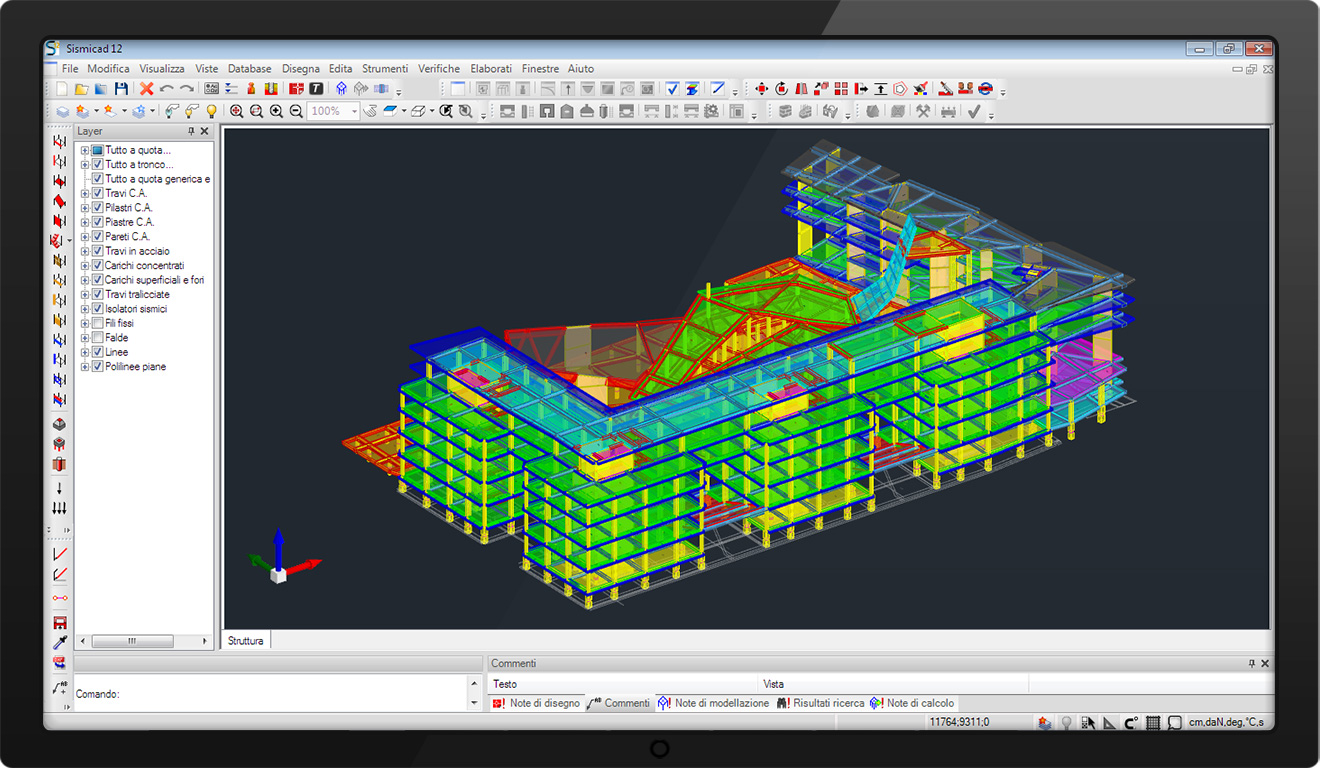Image resolution: width=1320 pixels, height=768 pixels.
Task: Open the 100% zoom level dropdown
Action: click(354, 111)
